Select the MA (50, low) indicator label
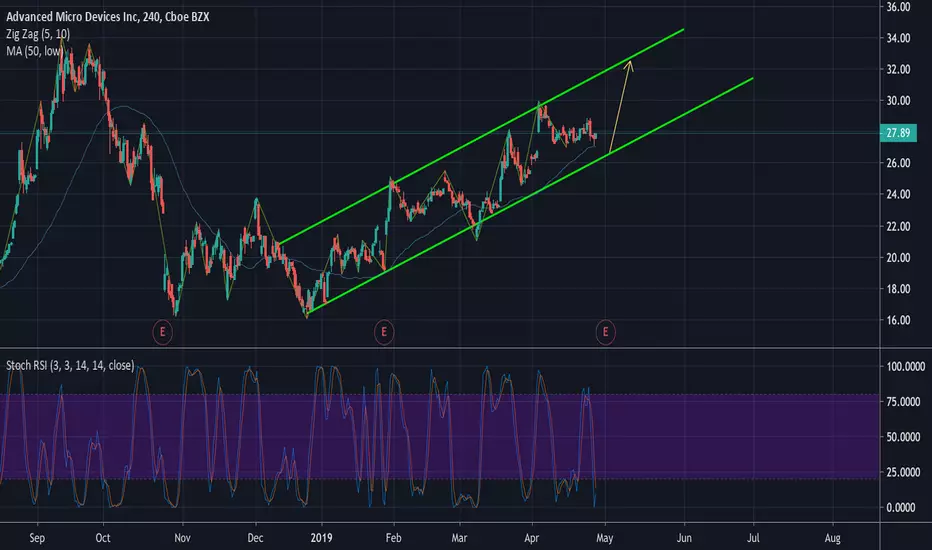This screenshot has height=550, width=932. (34, 51)
